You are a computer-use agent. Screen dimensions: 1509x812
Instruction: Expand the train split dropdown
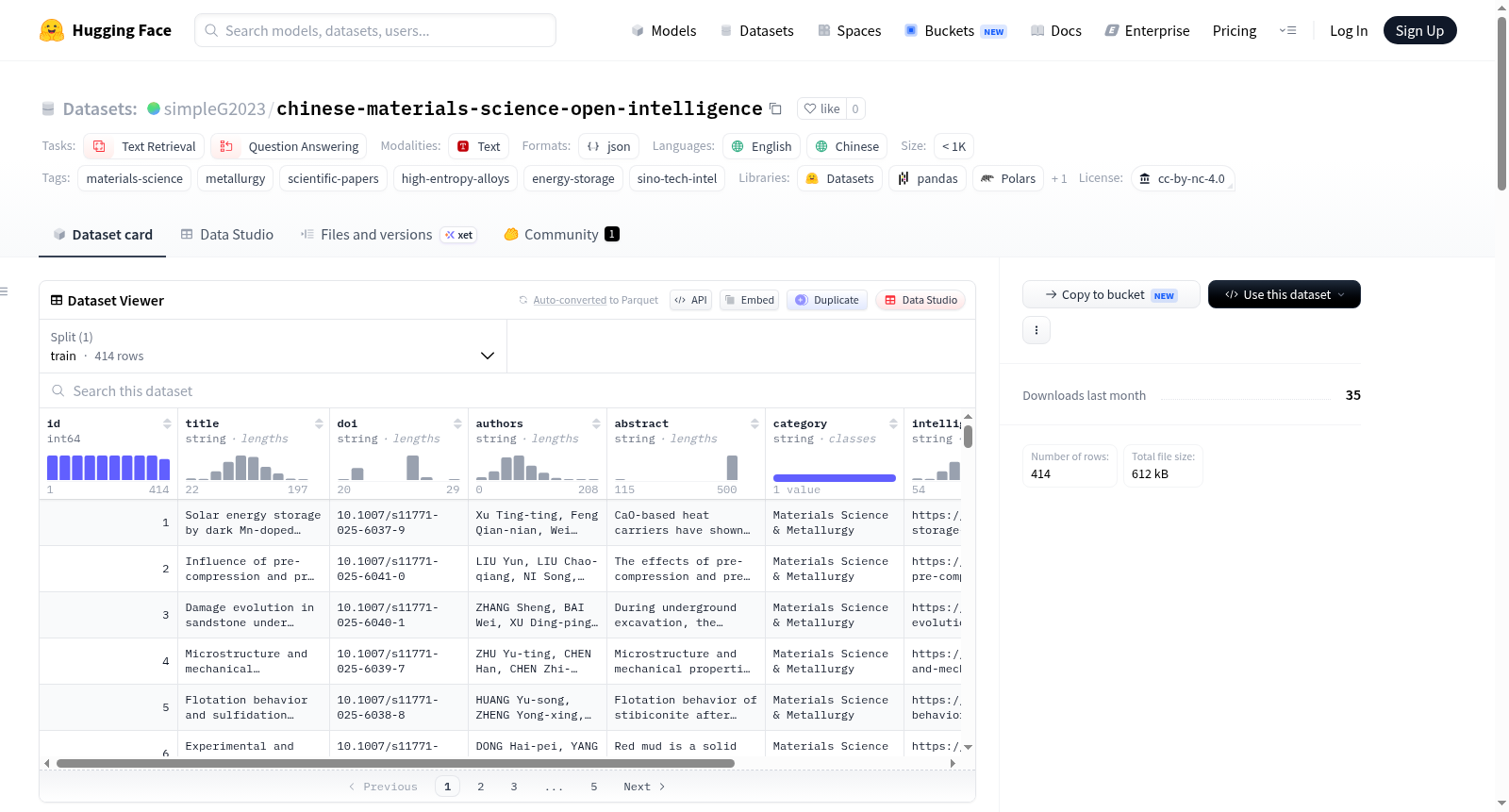[274, 346]
